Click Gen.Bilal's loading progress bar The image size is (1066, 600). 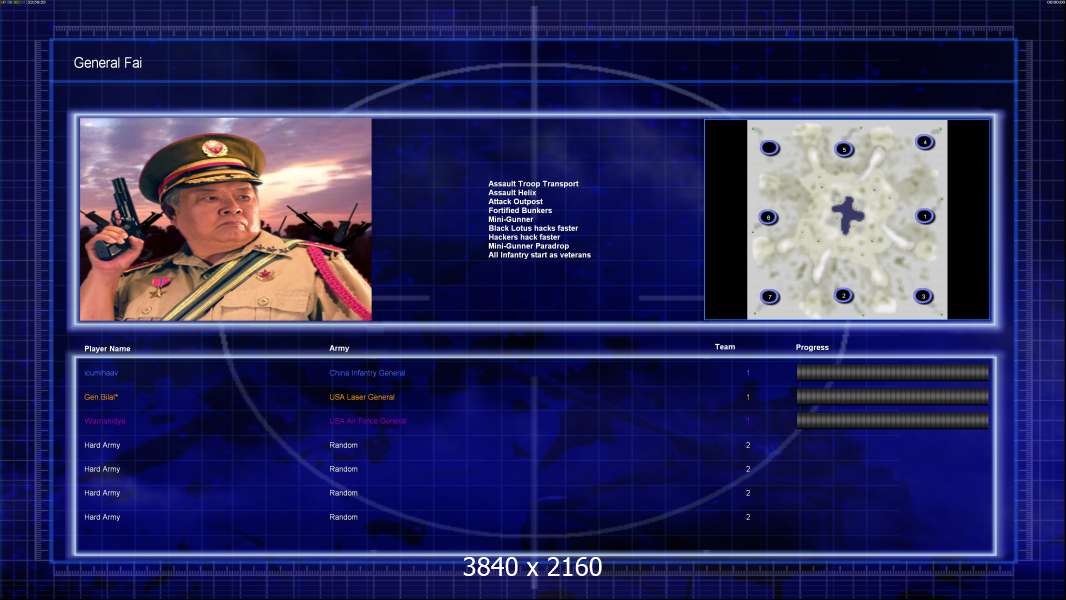point(892,397)
